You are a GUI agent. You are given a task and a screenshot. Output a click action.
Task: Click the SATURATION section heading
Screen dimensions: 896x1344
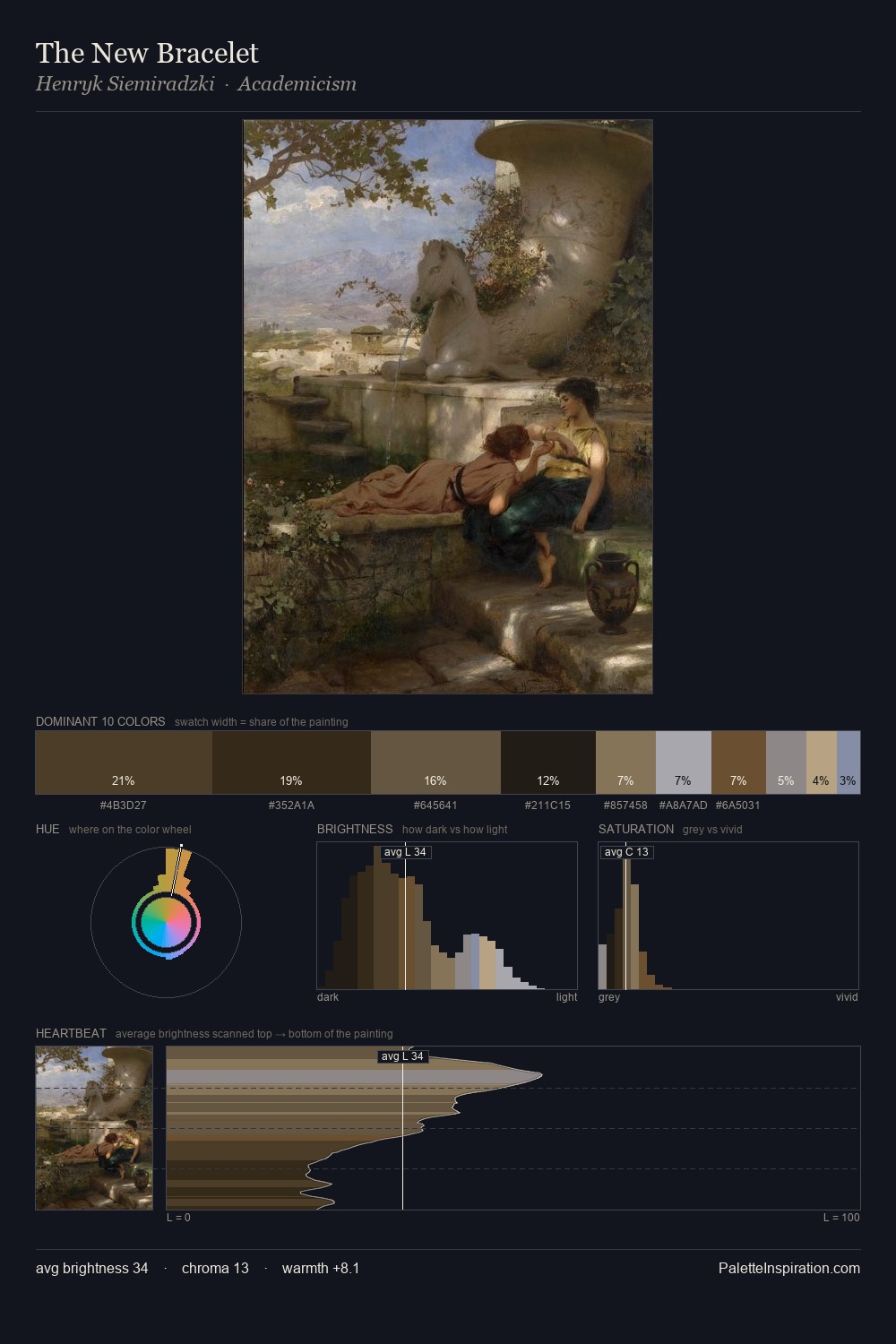click(636, 829)
